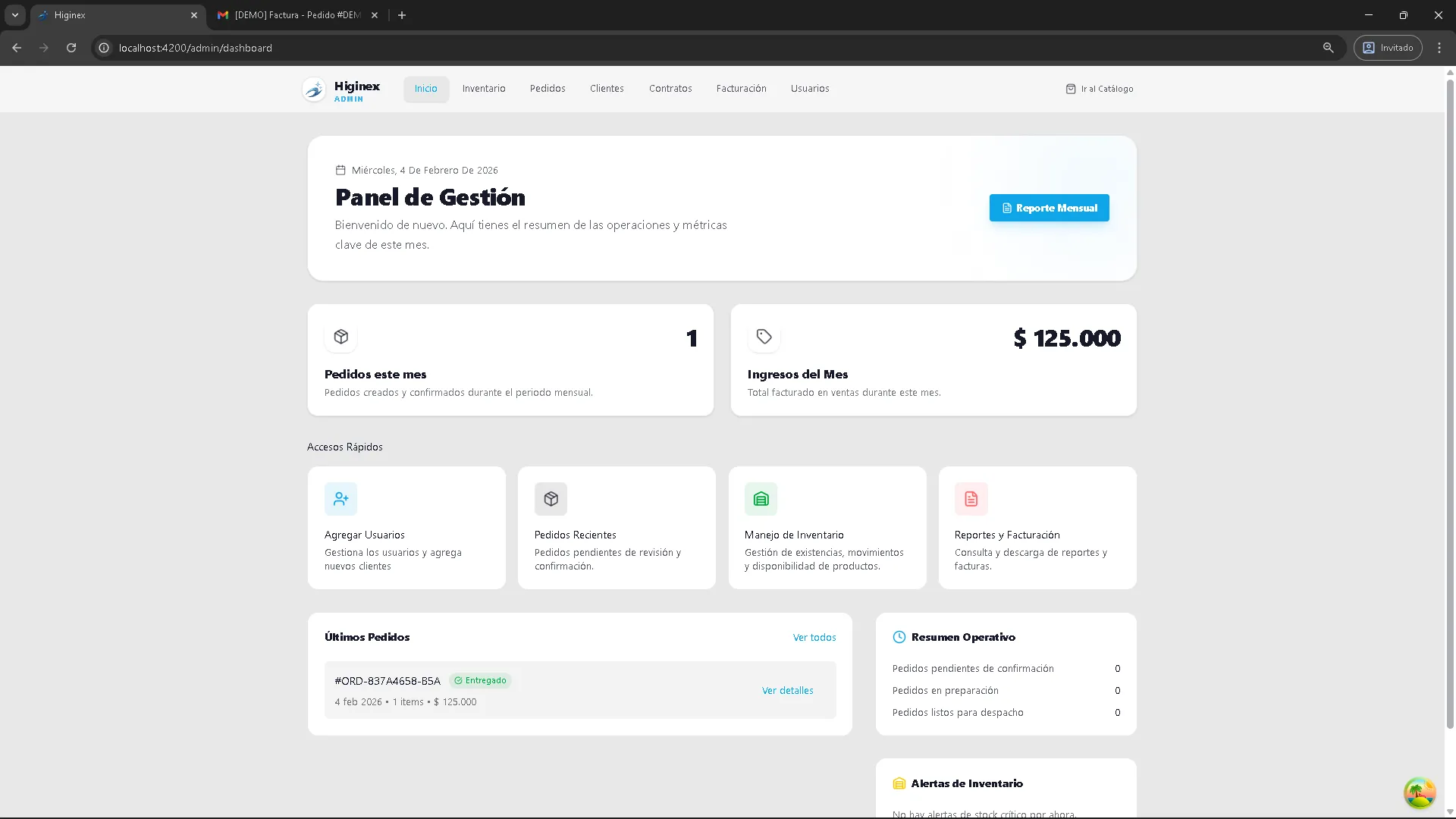Click the Alertas de Inventario warning icon
Viewport: 1456px width, 819px height.
899,783
